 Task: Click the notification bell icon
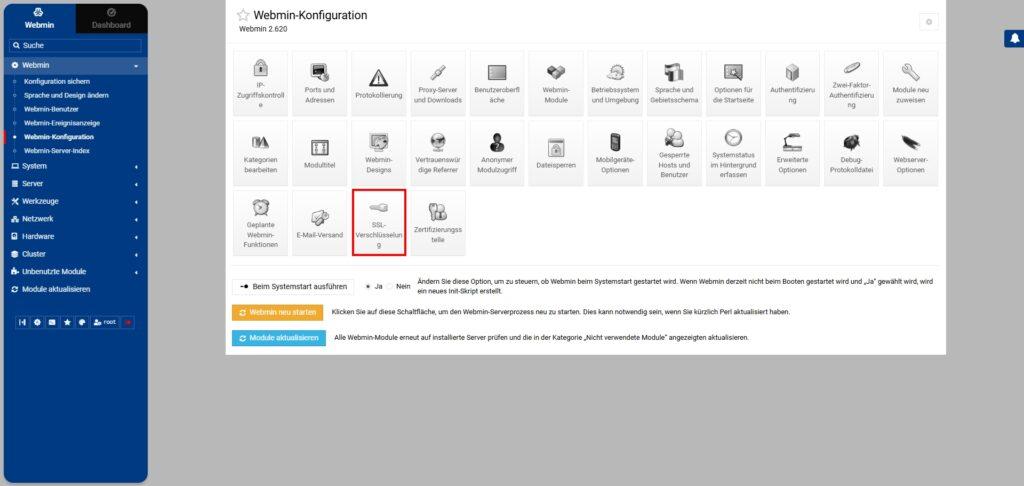pyautogui.click(x=1014, y=39)
